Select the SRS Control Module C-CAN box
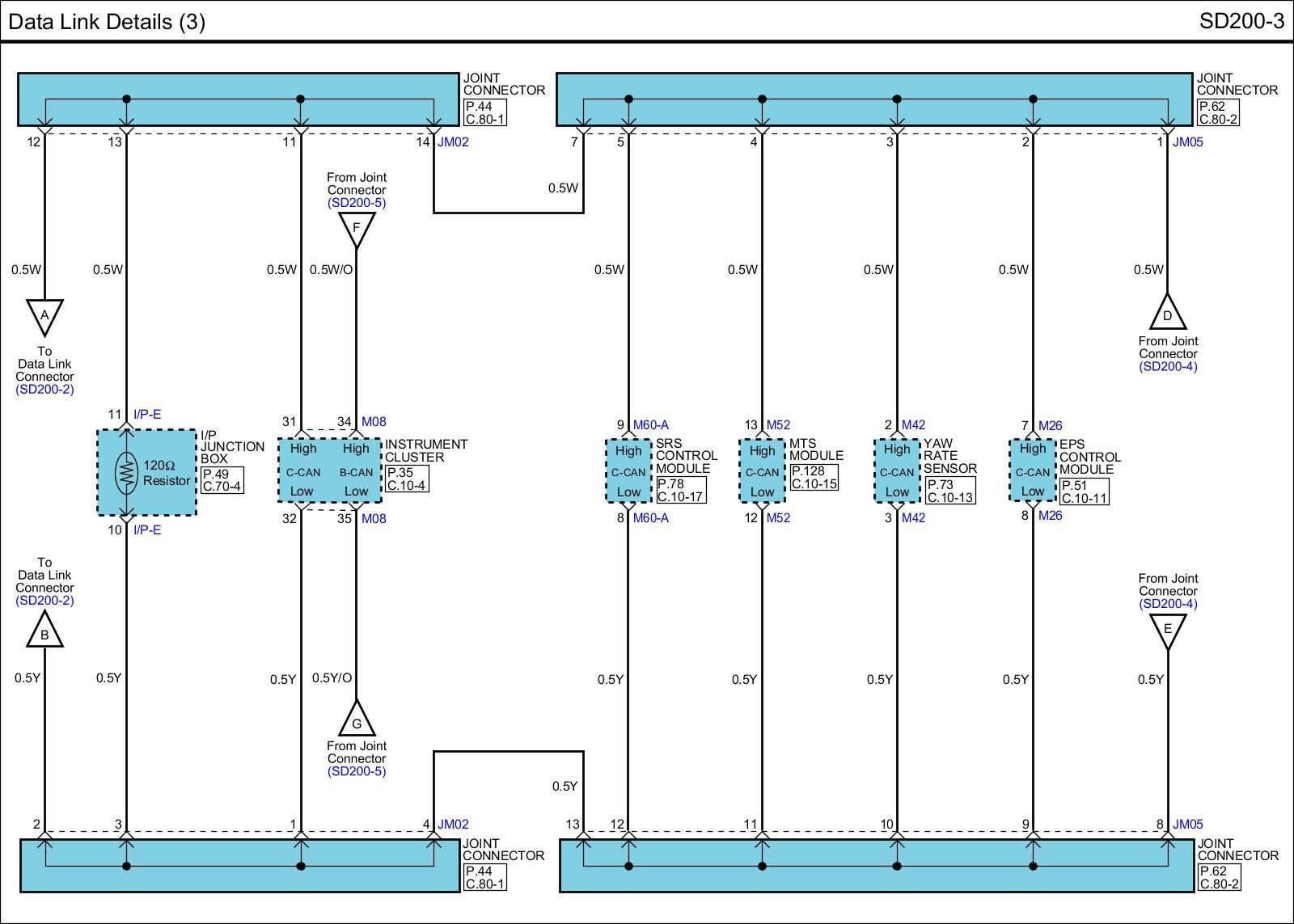 click(x=628, y=471)
